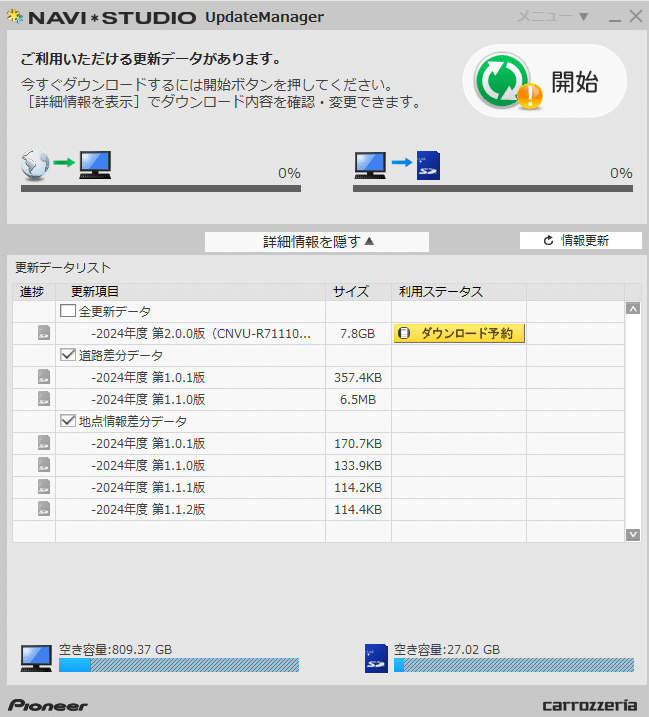
Task: Select -2024年度 第1.1.2版 row text
Action: click(148, 509)
